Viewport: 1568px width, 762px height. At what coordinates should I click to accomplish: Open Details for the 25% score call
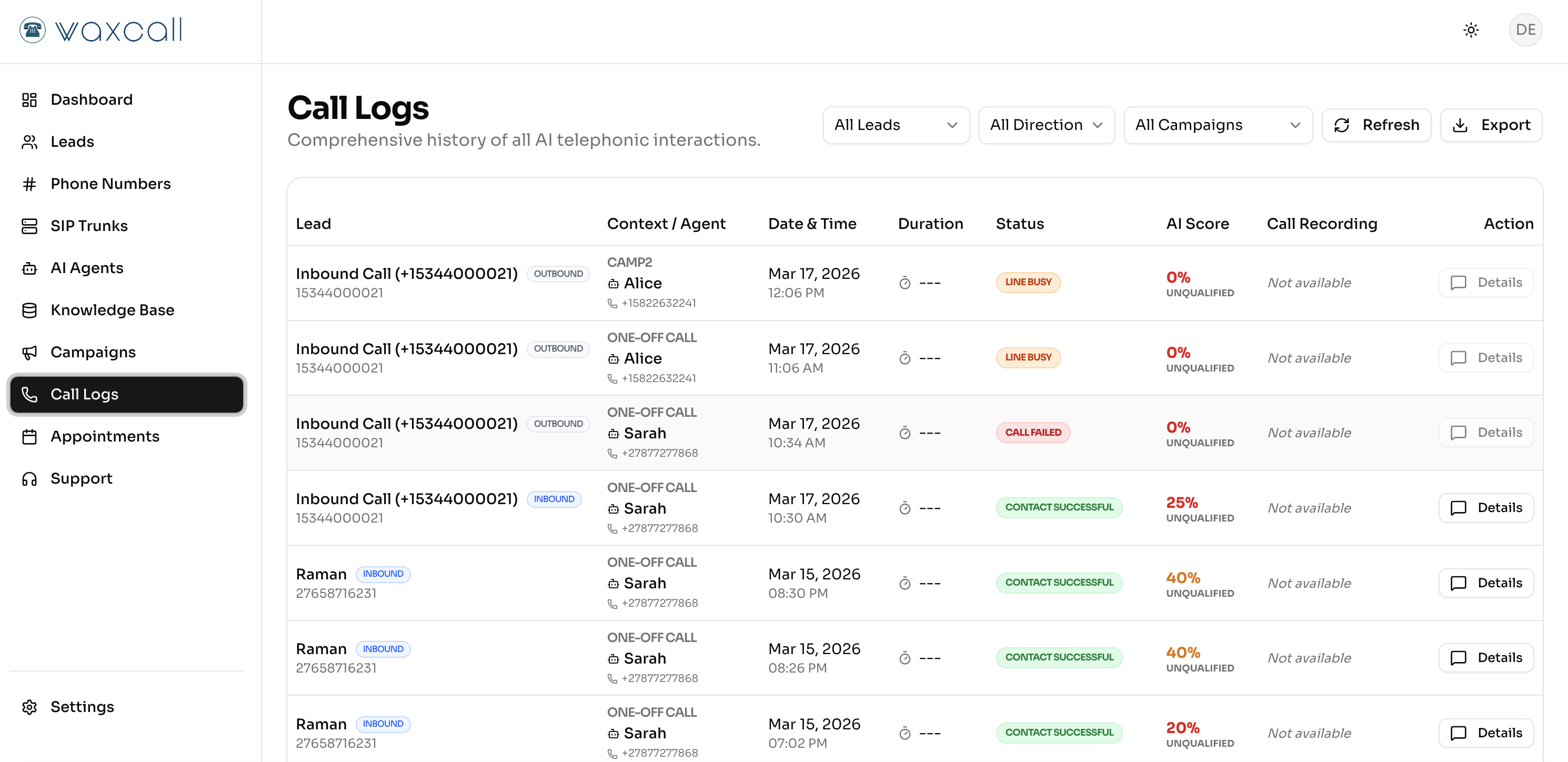[x=1486, y=508]
